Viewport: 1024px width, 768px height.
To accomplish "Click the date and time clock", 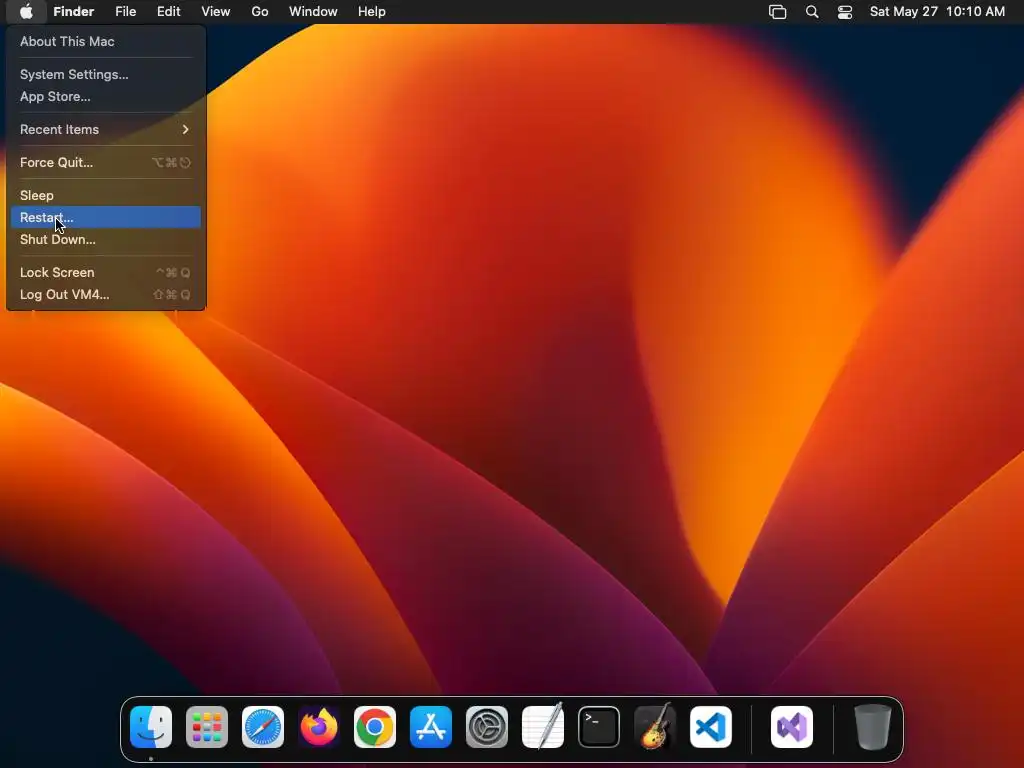I will (x=937, y=12).
